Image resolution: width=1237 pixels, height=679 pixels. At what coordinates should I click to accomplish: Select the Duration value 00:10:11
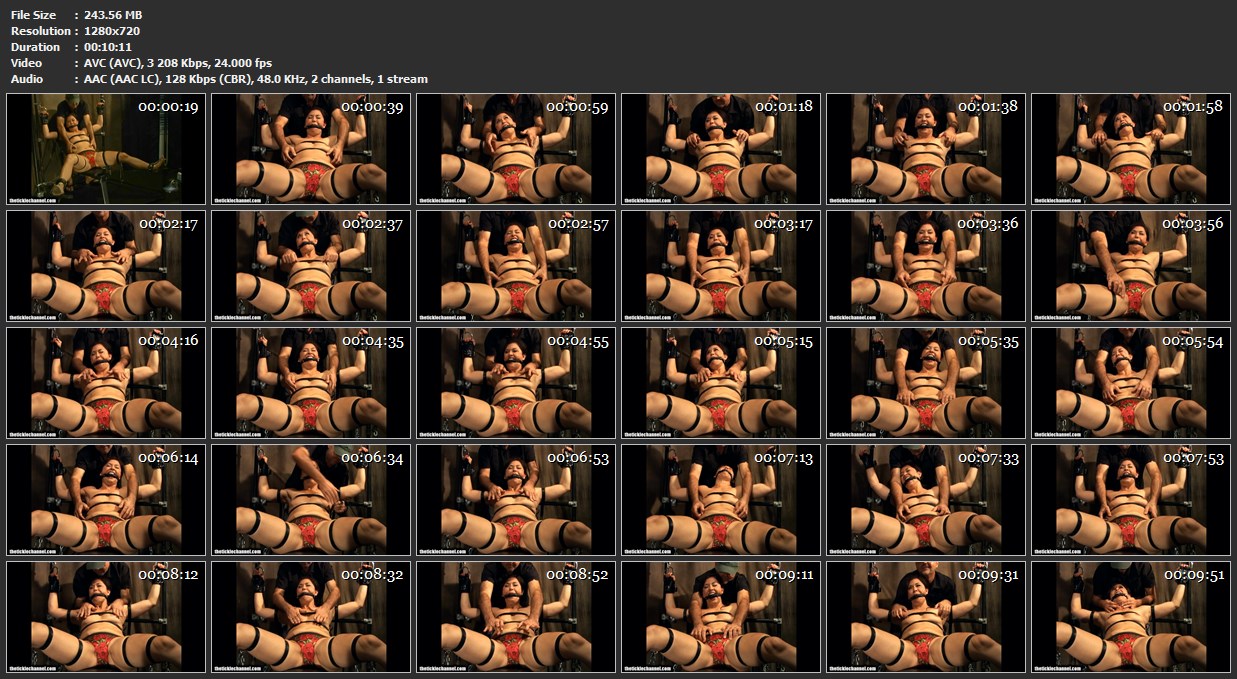coord(108,47)
